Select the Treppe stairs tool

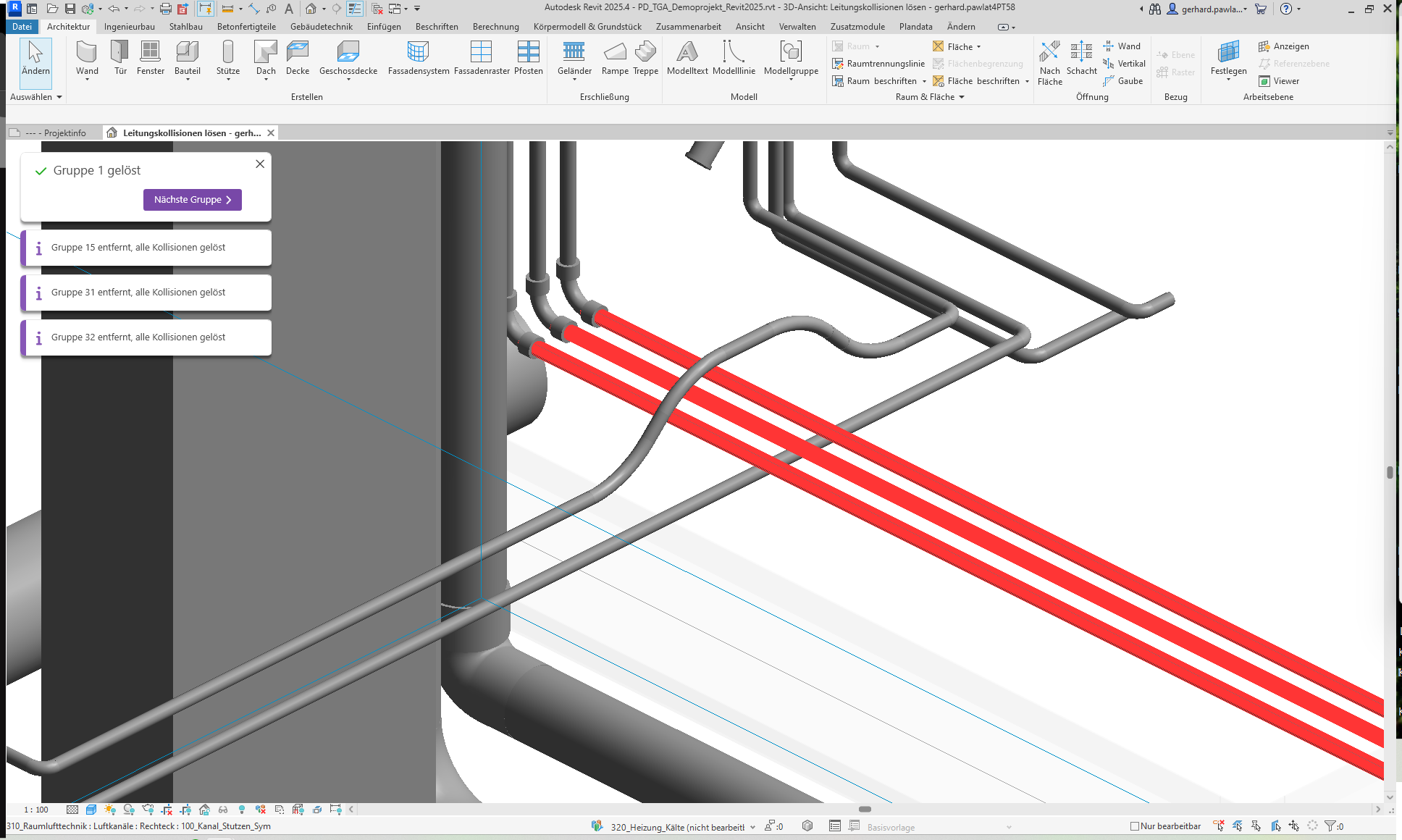coord(645,52)
